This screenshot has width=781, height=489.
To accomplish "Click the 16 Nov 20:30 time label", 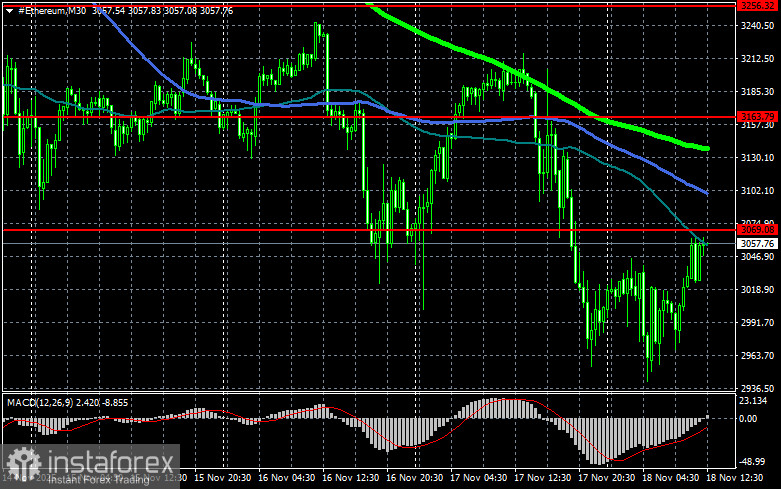I will (x=414, y=478).
